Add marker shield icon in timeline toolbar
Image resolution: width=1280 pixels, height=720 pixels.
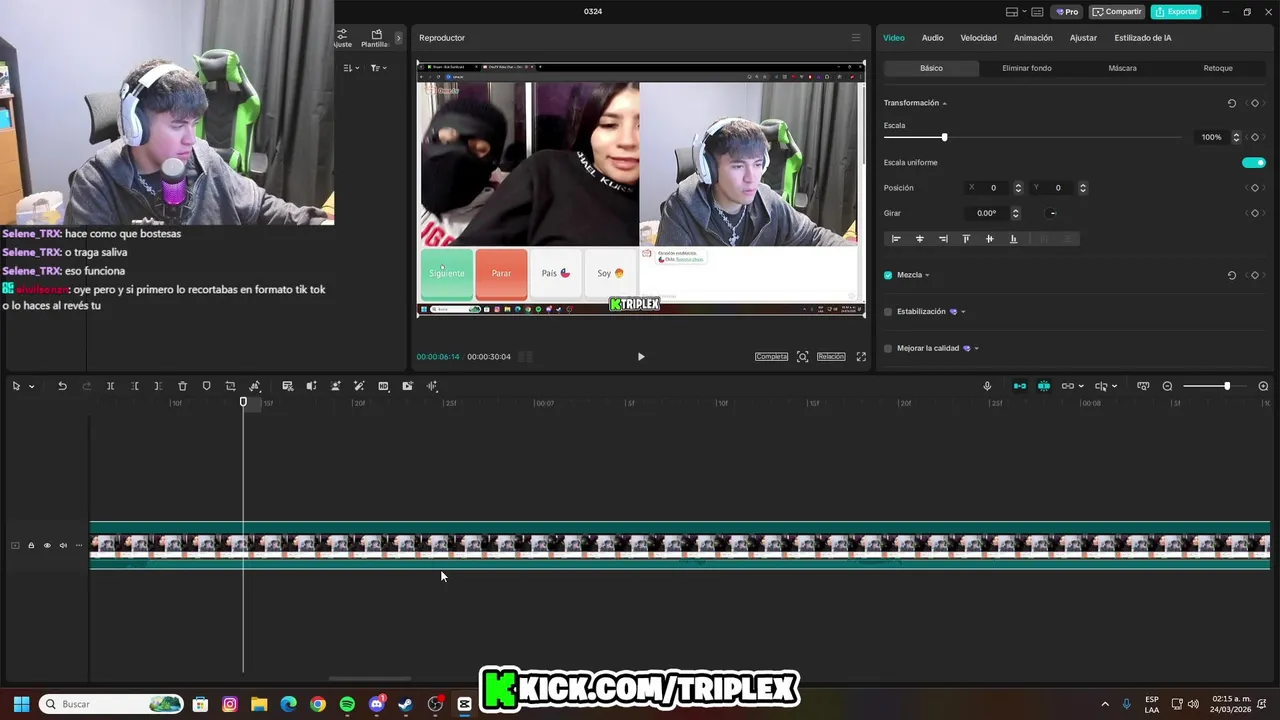[206, 386]
